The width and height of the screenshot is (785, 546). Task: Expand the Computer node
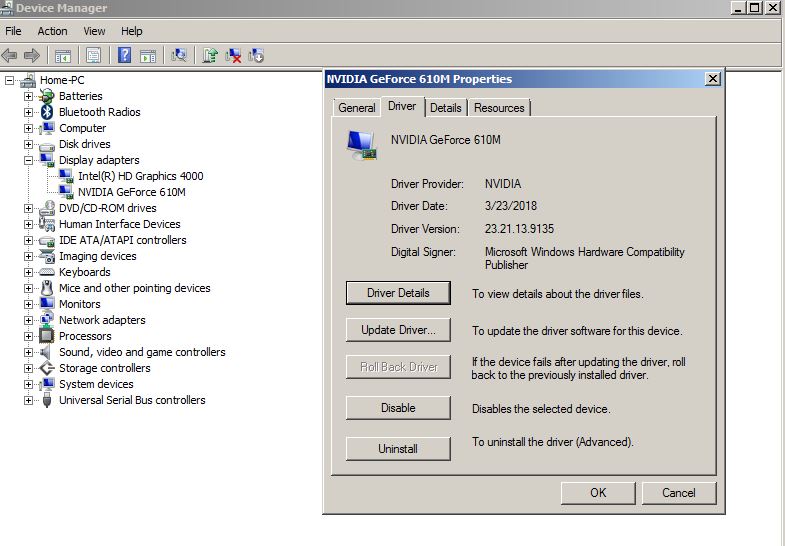28,129
